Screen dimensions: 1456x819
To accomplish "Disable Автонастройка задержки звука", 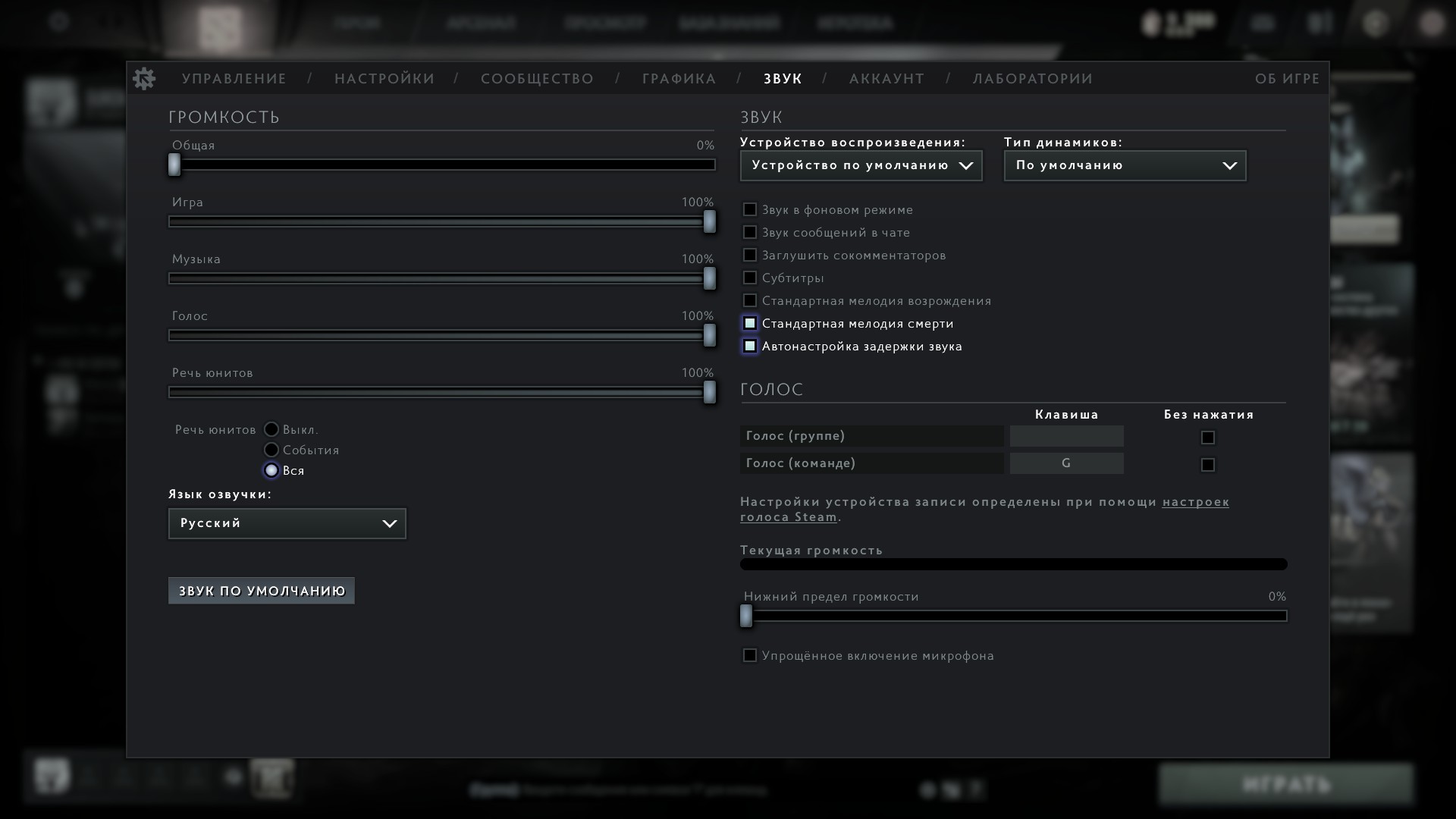I will pos(750,347).
